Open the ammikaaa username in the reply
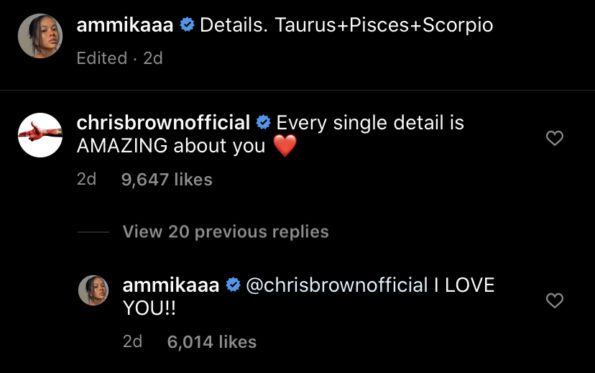The width and height of the screenshot is (595, 373). (x=171, y=285)
